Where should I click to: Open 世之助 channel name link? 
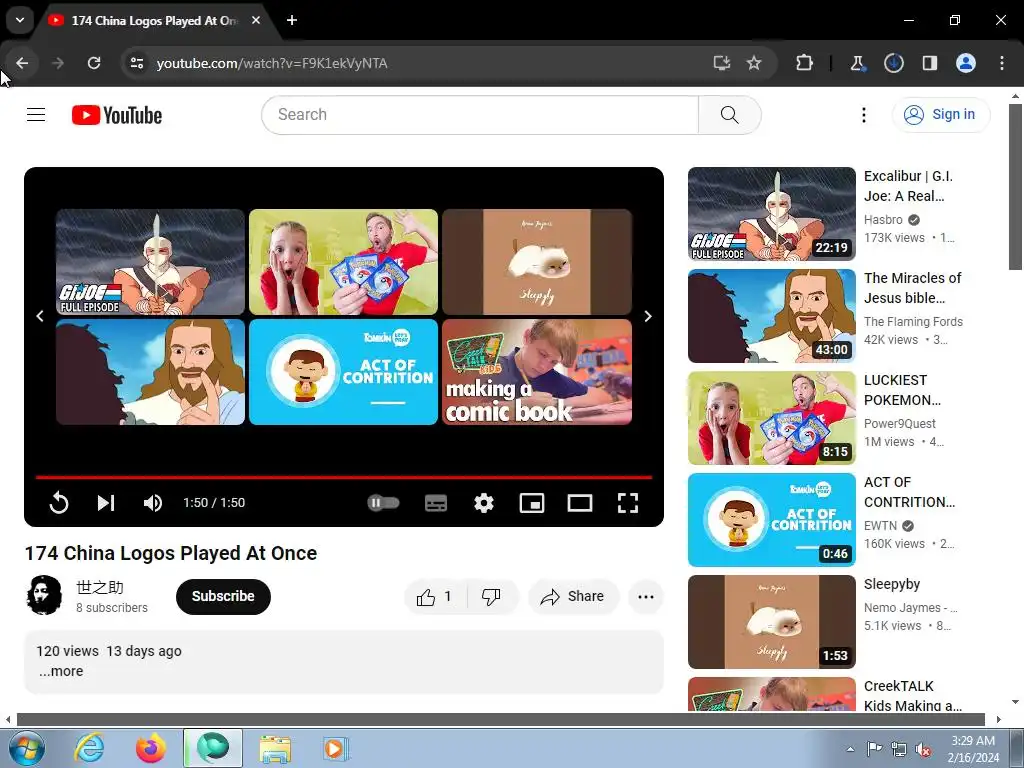point(100,587)
